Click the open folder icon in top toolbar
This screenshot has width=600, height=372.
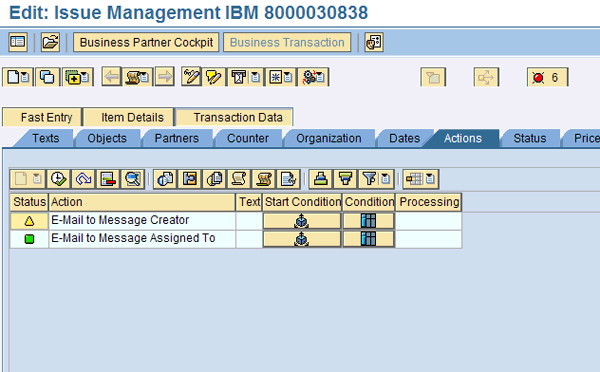[x=50, y=42]
